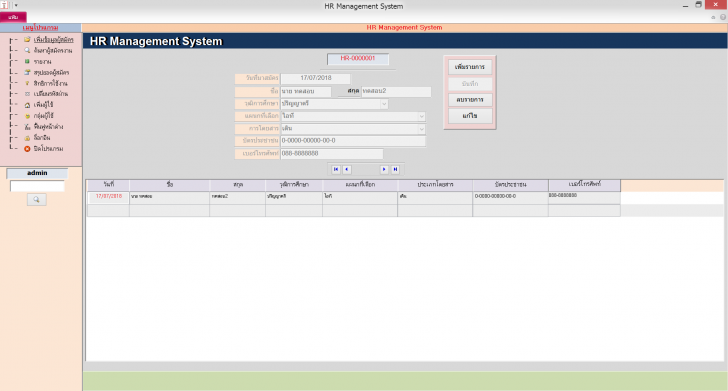Click the ชื่อ name column header
This screenshot has height=391, width=728.
point(169,185)
